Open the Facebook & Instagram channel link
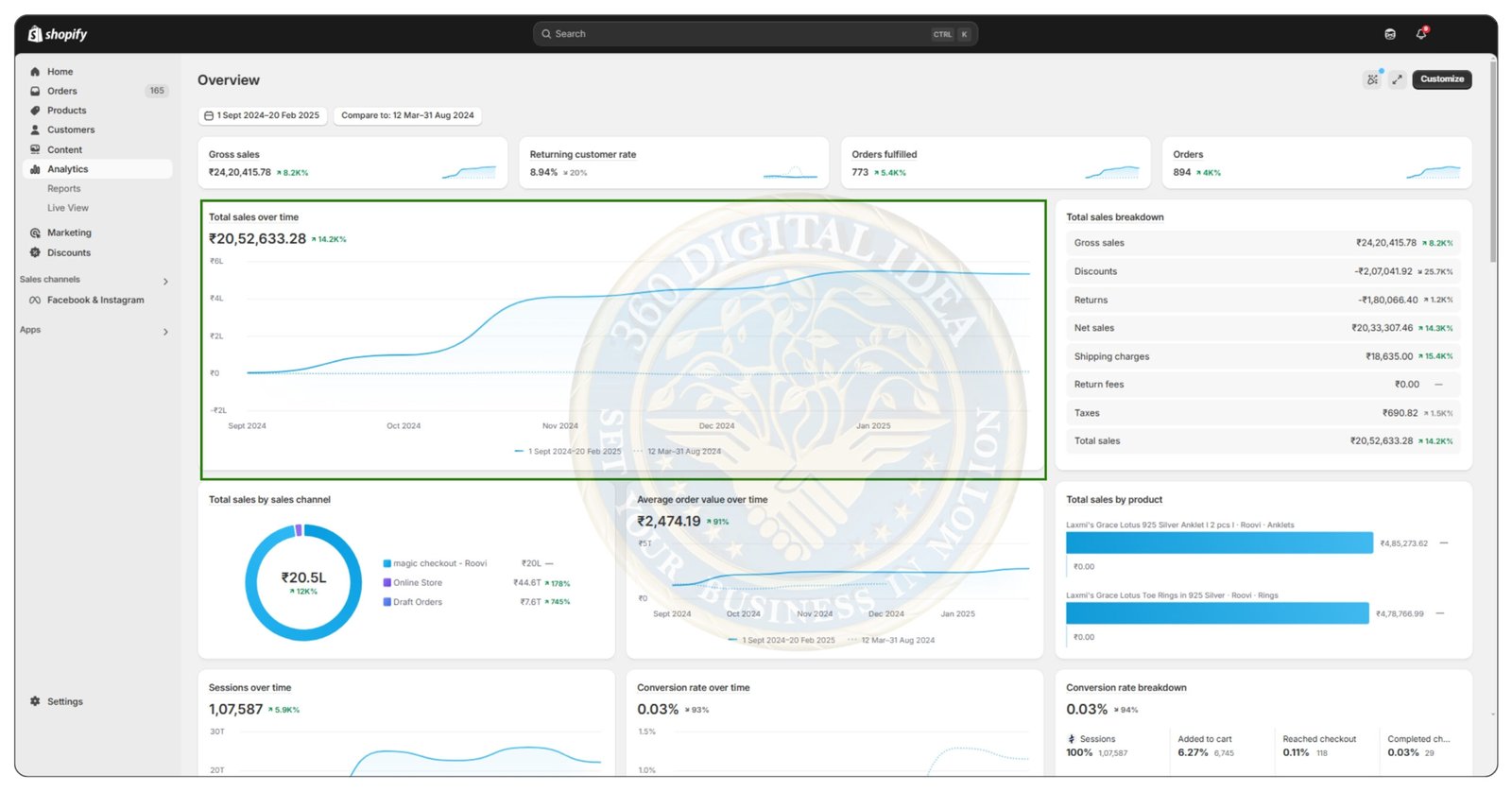1512x792 pixels. 95,301
